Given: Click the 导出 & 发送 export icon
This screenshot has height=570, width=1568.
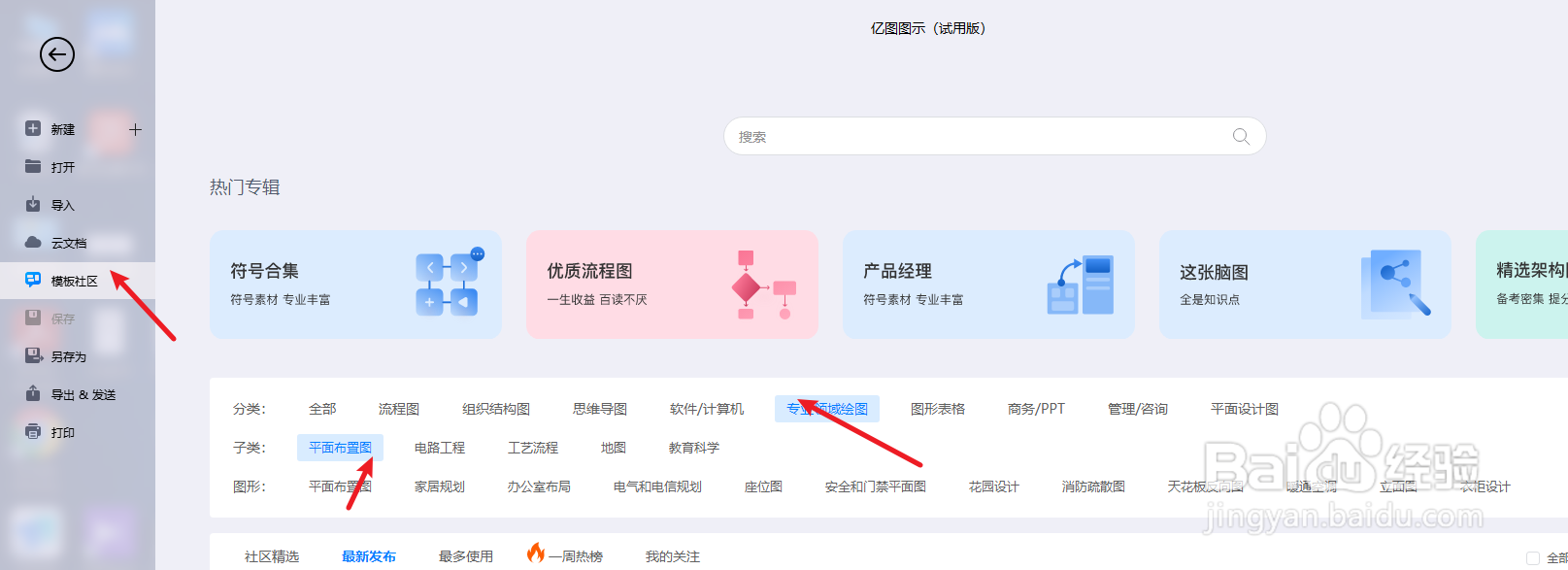Looking at the screenshot, I should coord(33,393).
